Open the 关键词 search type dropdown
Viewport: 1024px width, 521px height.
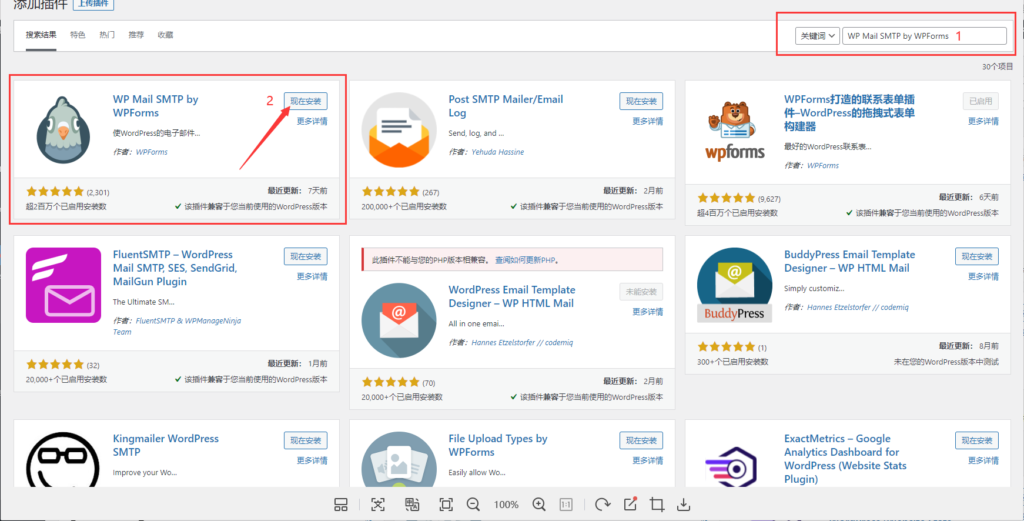click(817, 36)
